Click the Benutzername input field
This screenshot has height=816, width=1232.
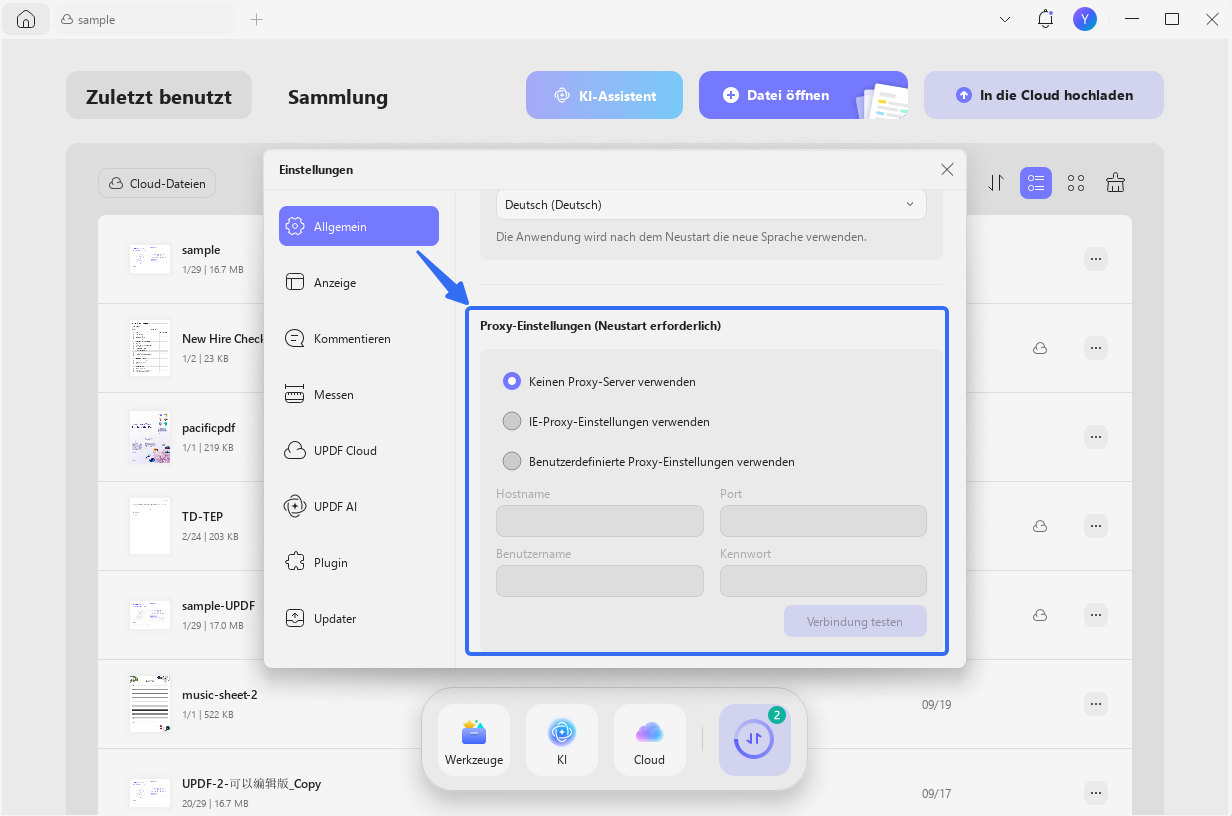(x=600, y=581)
